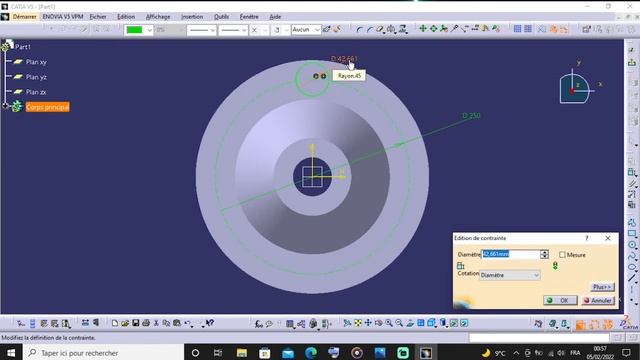Click the Save icon in bottom toolbar
The image size is (640, 360).
(x=136, y=323)
